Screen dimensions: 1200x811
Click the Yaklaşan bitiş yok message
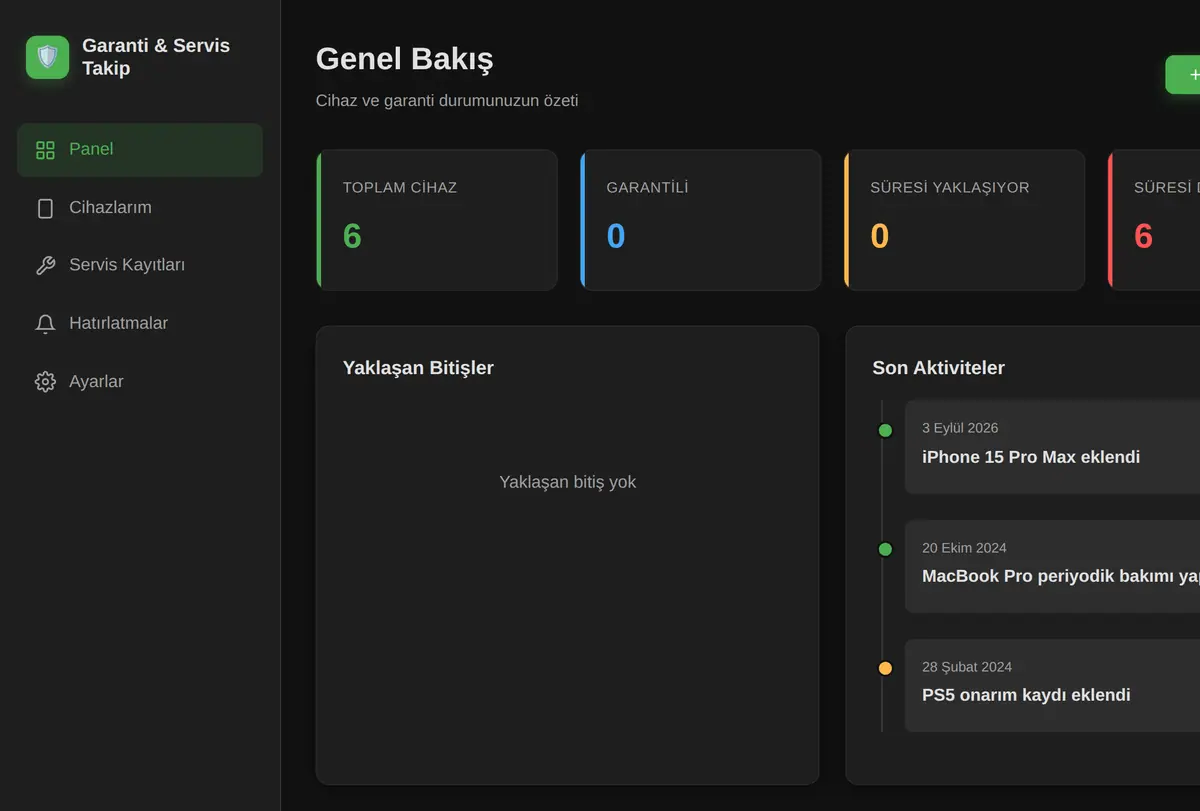[x=567, y=482]
